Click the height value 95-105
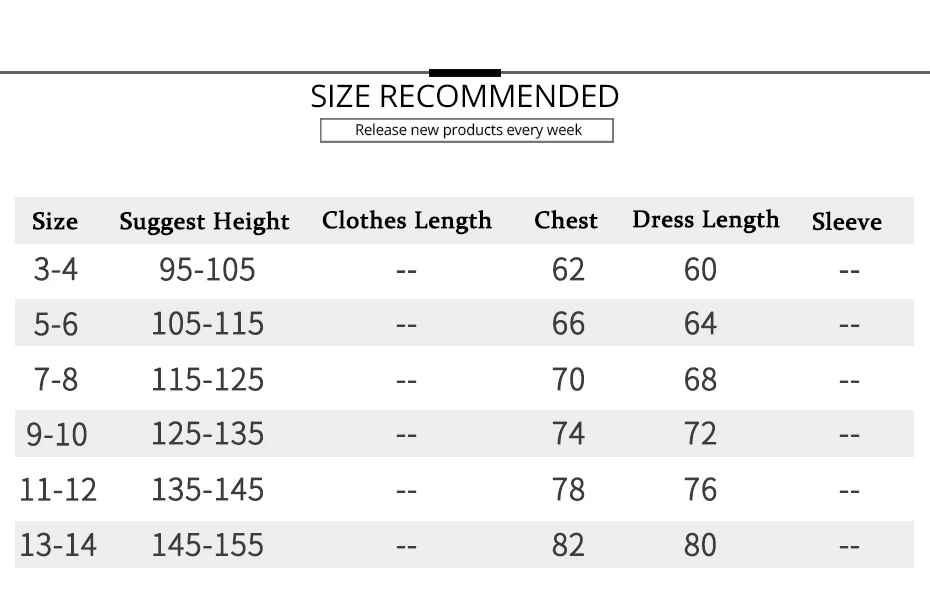This screenshot has height=601, width=930. [x=207, y=269]
